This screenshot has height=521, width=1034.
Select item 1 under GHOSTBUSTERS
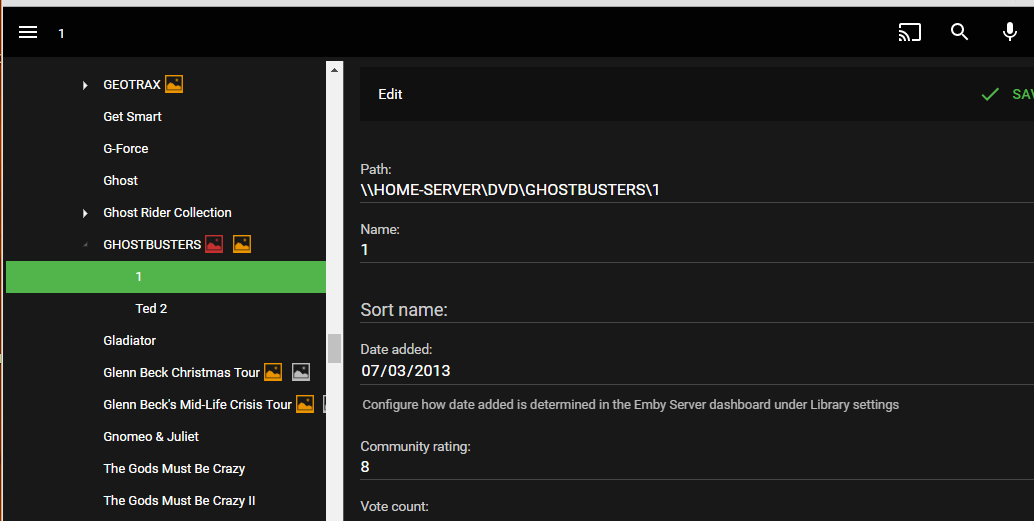pyautogui.click(x=166, y=276)
